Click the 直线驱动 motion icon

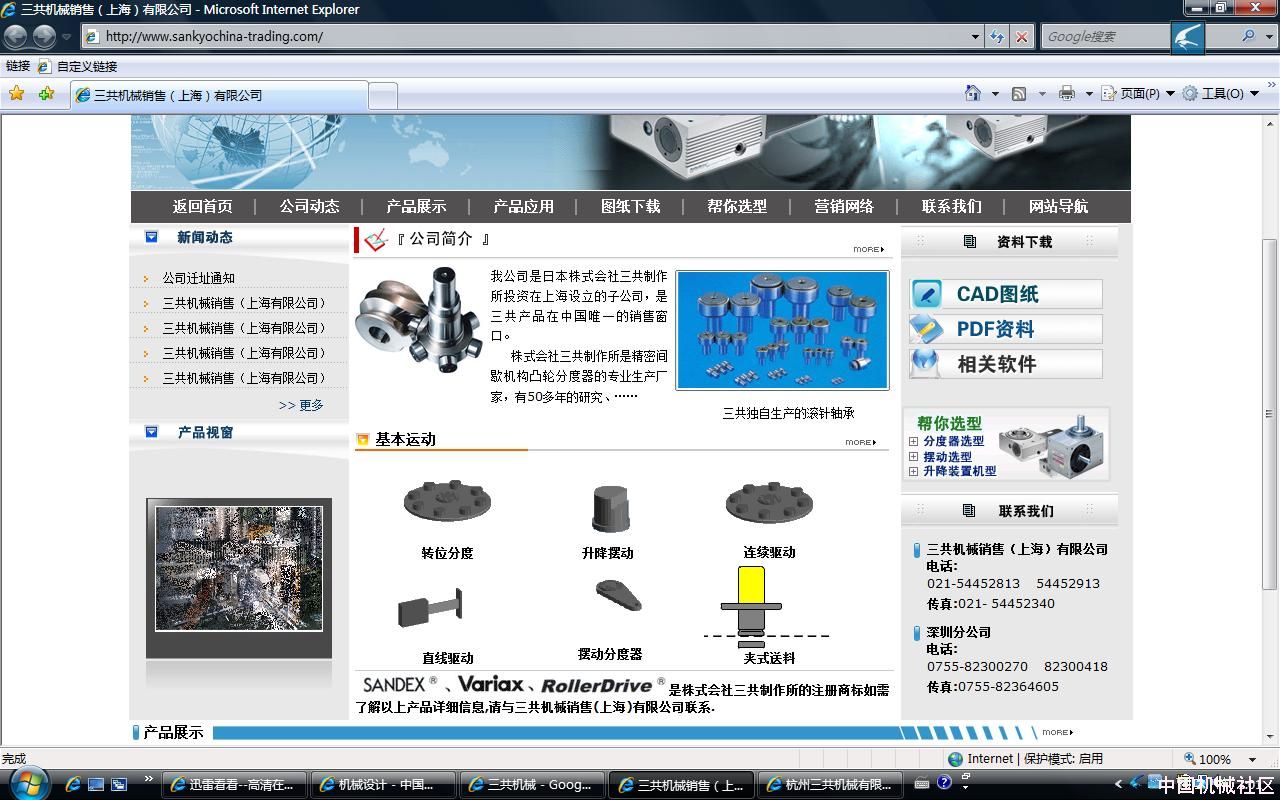click(431, 608)
